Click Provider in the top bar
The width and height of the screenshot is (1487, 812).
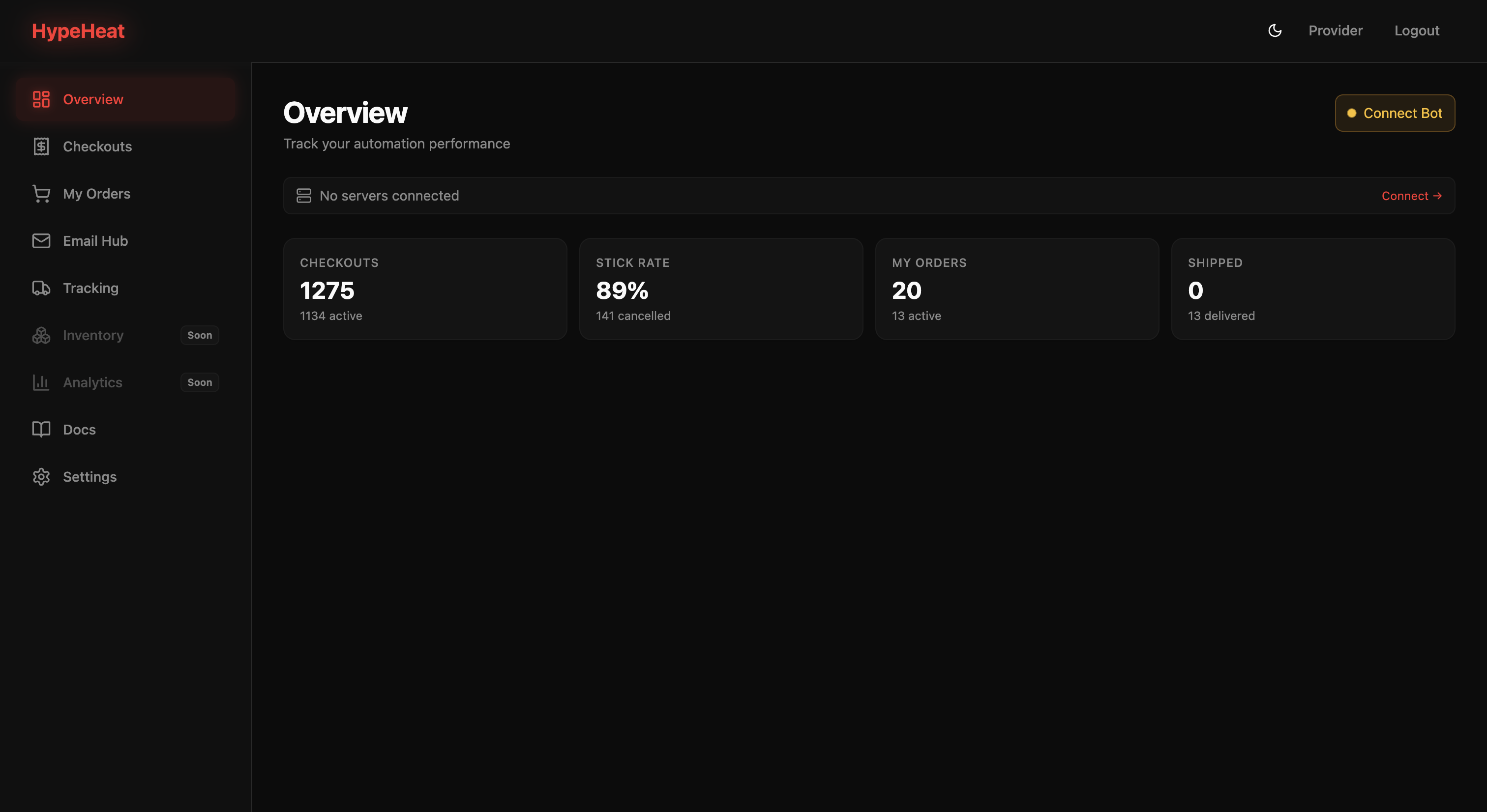pyautogui.click(x=1335, y=30)
